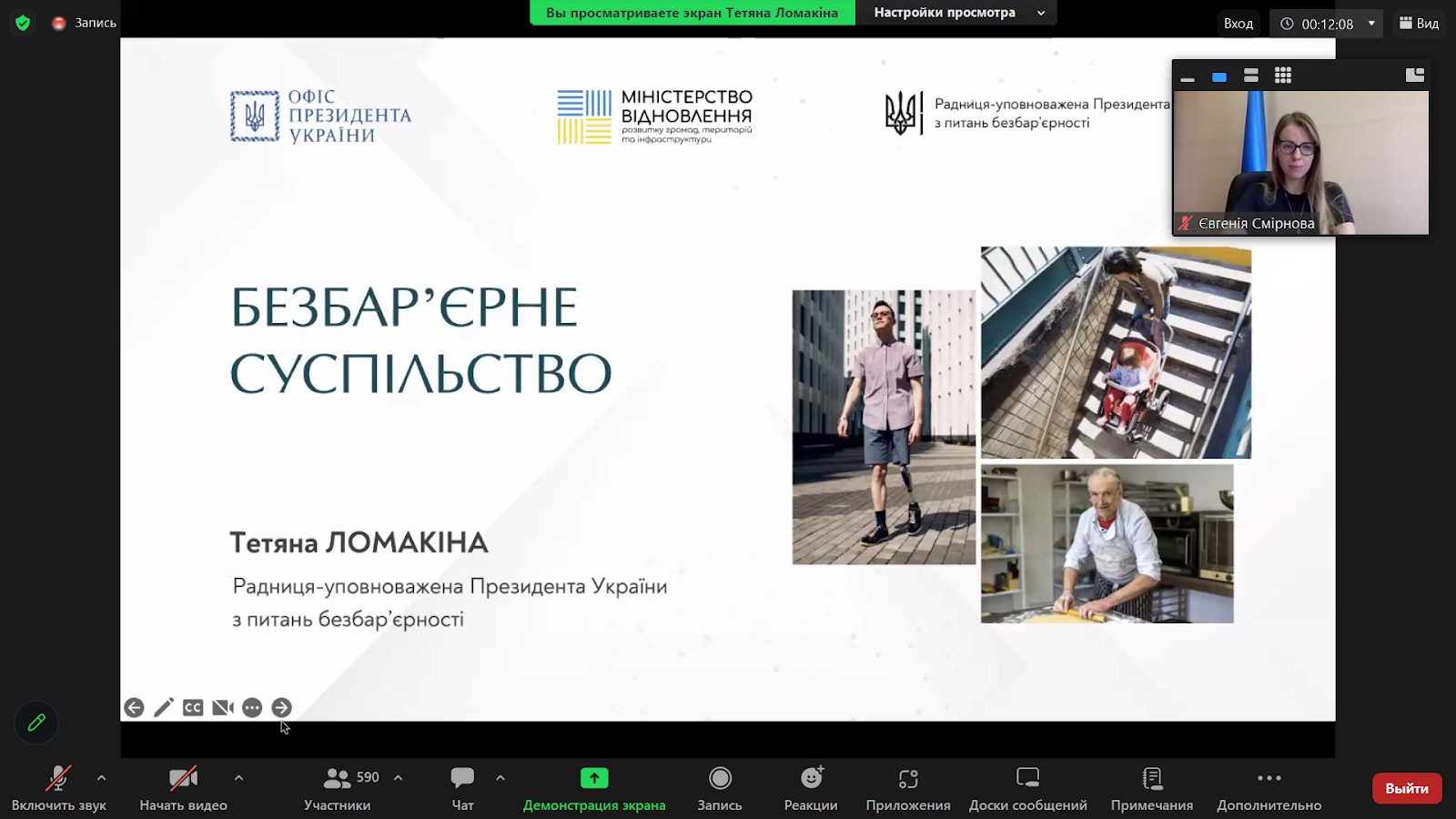This screenshot has height=819, width=1456.
Task: Select the slide pen annotation tool
Action: click(164, 708)
